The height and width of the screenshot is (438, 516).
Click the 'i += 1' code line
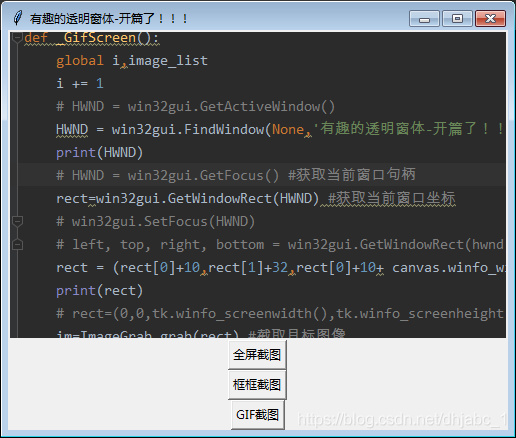80,83
